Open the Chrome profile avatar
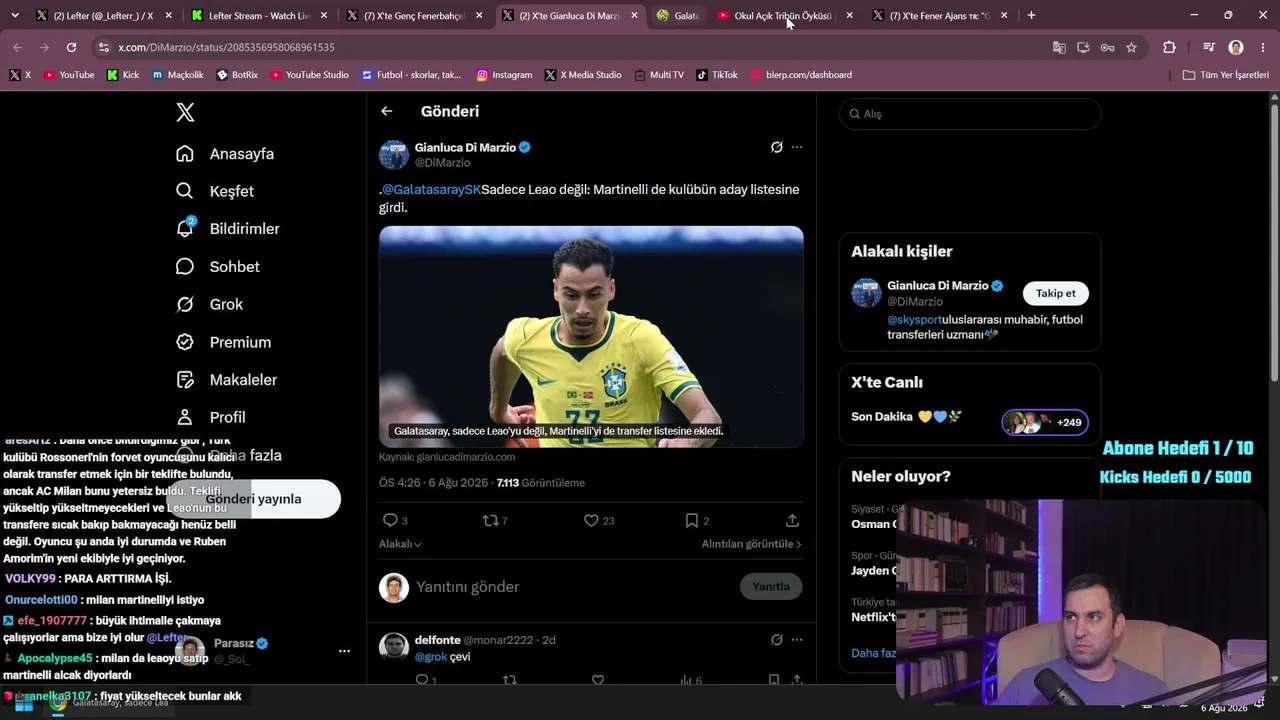Screen dimensions: 1280x720 pos(1236,47)
